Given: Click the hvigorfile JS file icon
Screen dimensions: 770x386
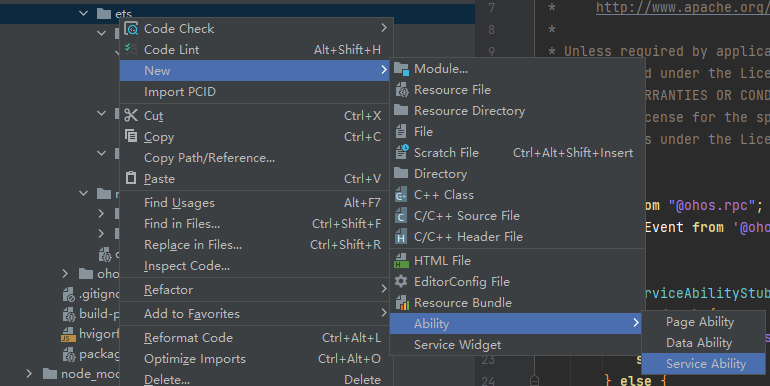Looking at the screenshot, I should point(68,334).
